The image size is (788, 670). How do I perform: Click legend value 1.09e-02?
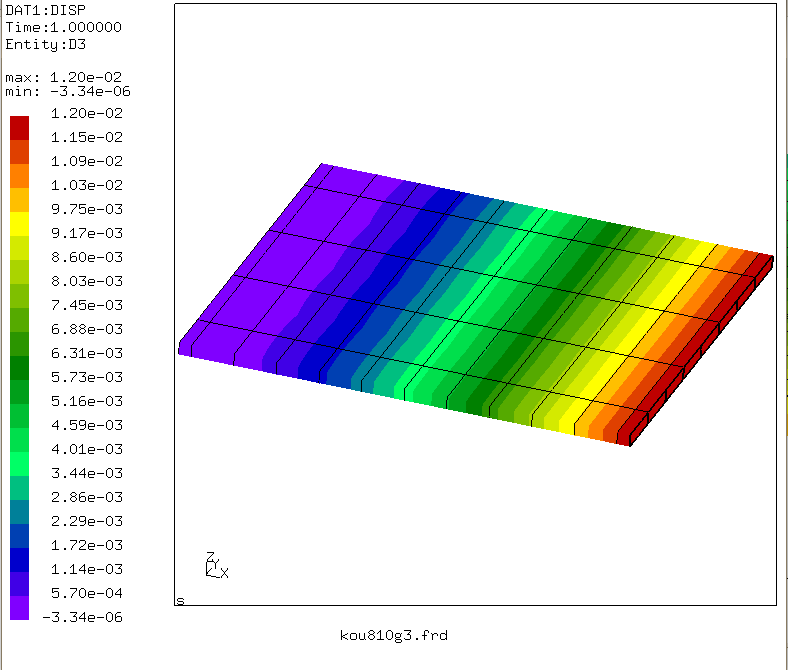pyautogui.click(x=87, y=161)
